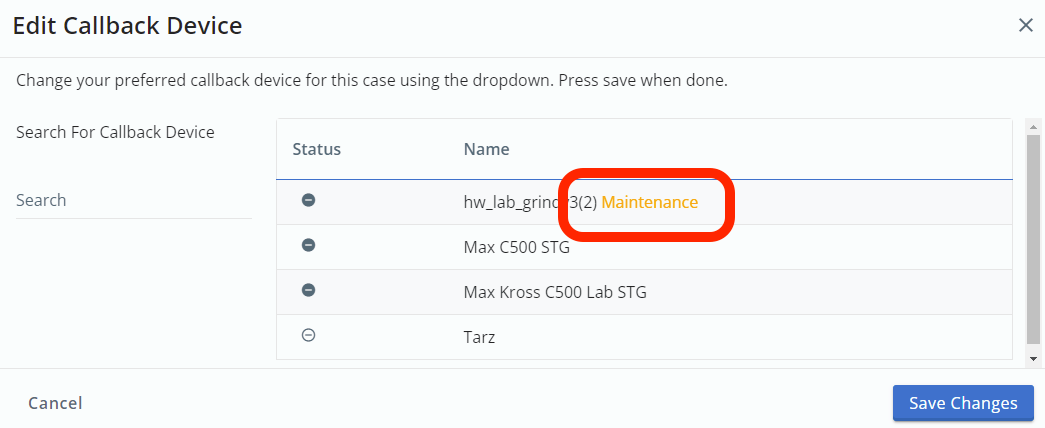Image resolution: width=1045 pixels, height=428 pixels.
Task: Click the orange Maintenance label
Action: [650, 202]
